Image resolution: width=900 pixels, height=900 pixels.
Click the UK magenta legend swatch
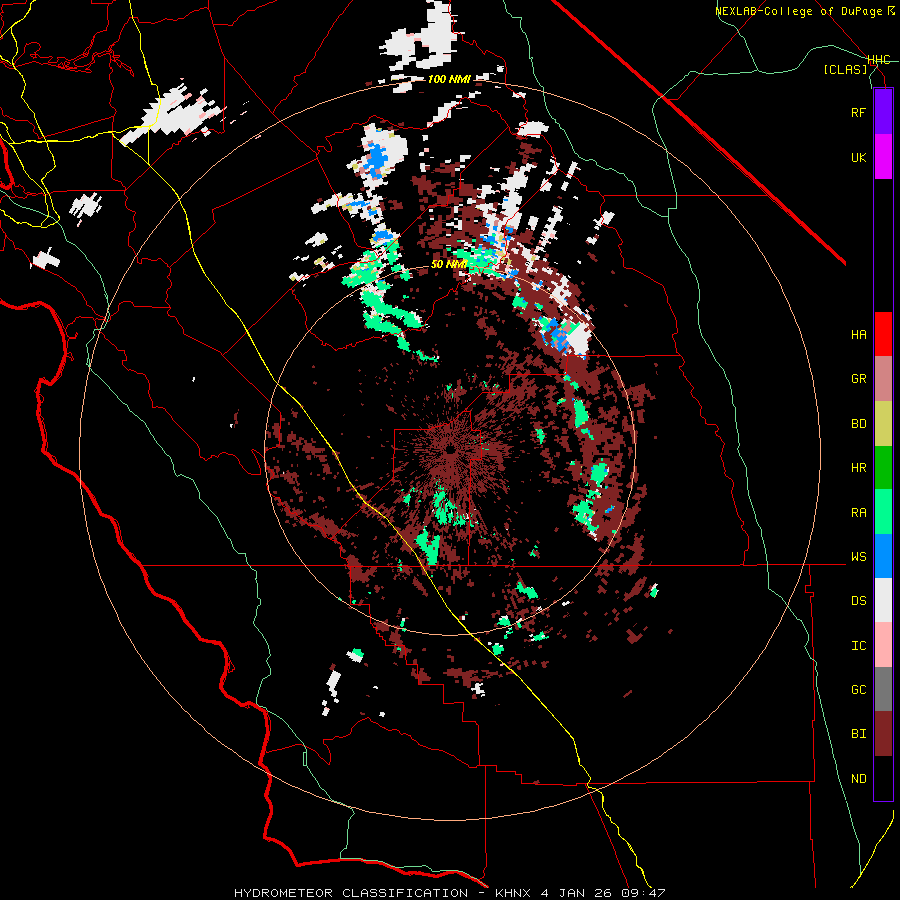coord(883,157)
